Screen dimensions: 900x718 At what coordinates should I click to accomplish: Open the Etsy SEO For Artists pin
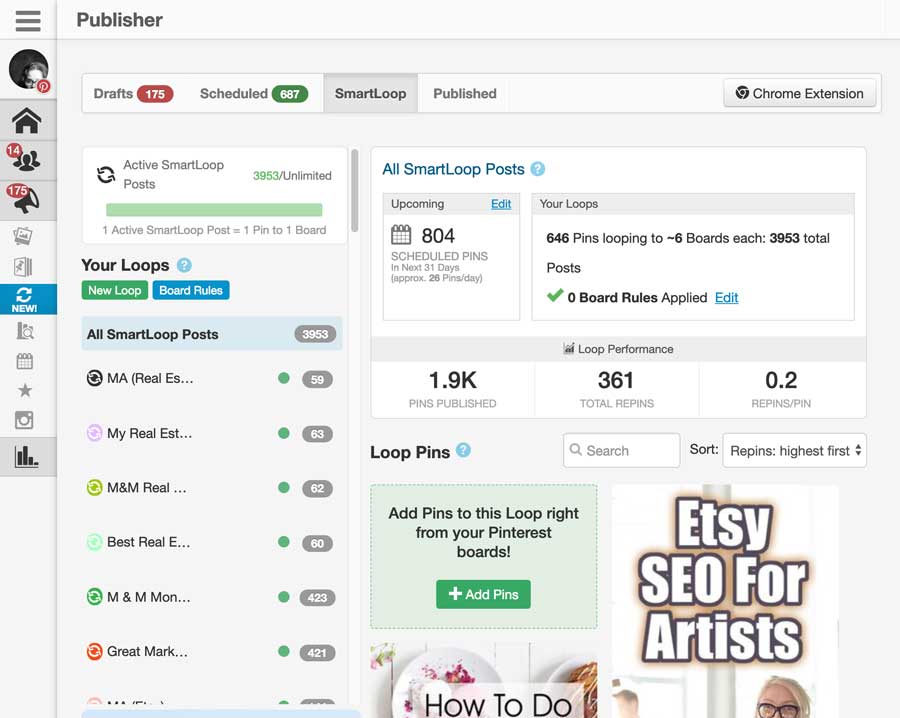click(x=726, y=601)
